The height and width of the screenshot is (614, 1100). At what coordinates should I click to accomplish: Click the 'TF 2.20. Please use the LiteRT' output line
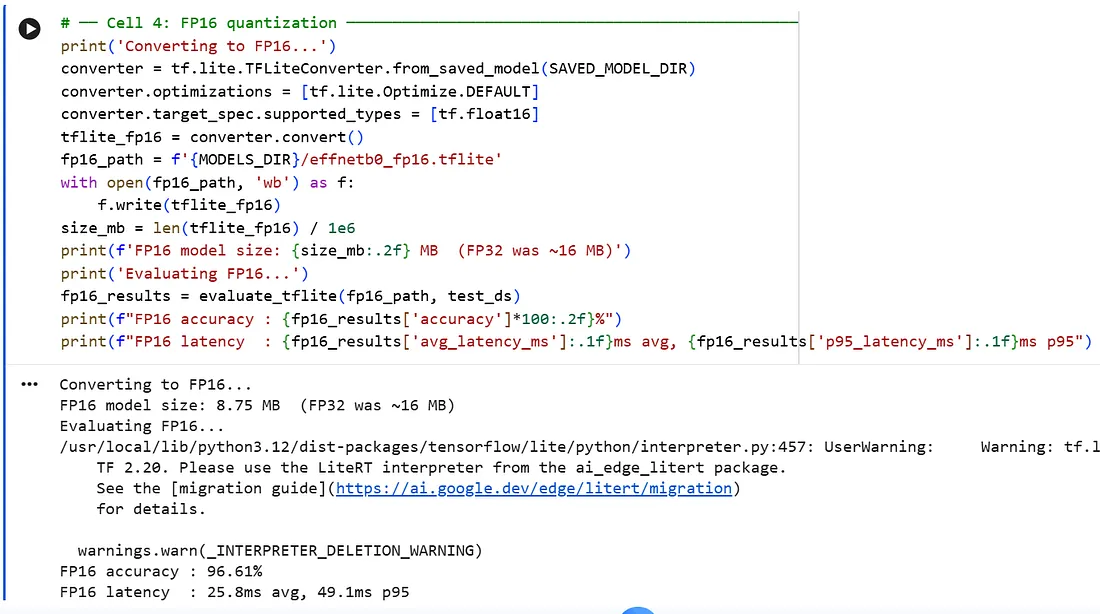pyautogui.click(x=441, y=468)
